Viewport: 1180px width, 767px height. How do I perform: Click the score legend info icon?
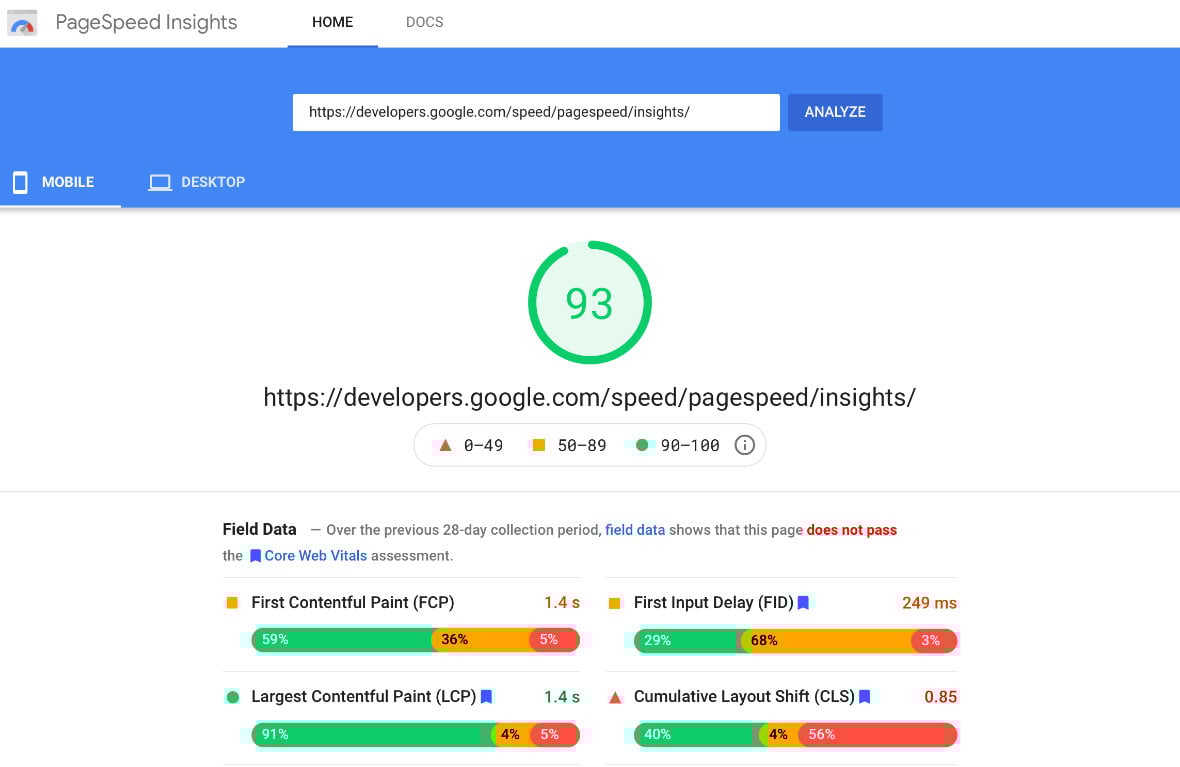(x=744, y=445)
